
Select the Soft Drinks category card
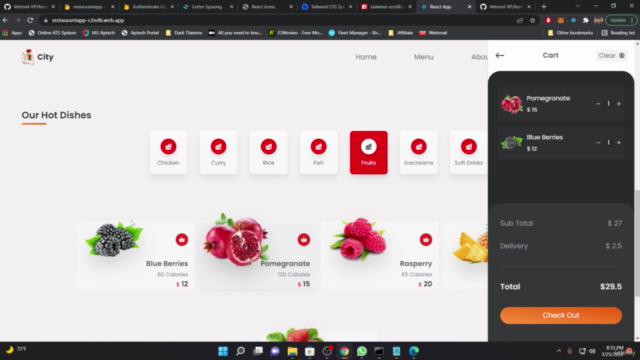pos(469,153)
